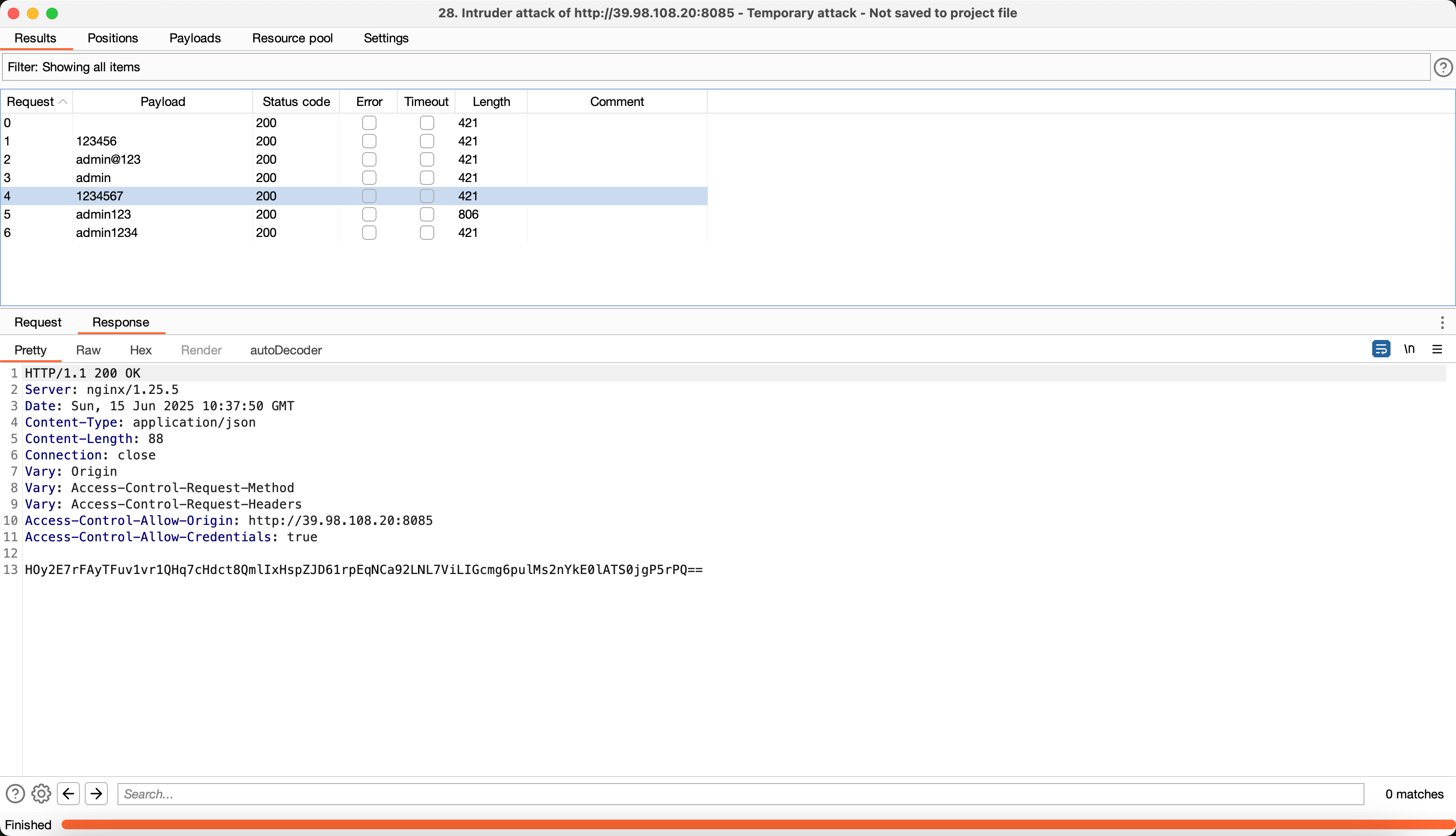Open the Render view tab

201,350
